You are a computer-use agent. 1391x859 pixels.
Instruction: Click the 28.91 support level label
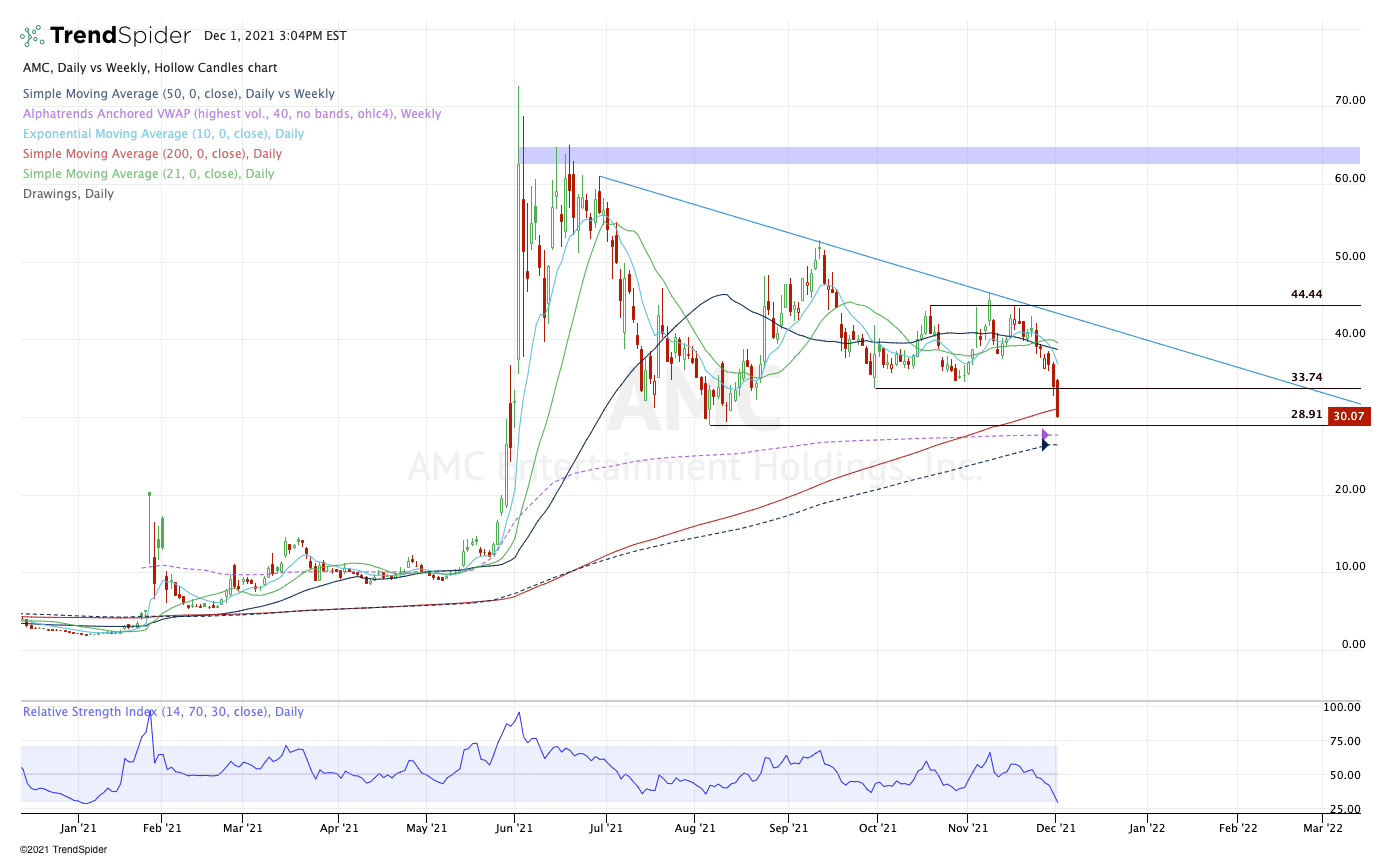pyautogui.click(x=1306, y=414)
